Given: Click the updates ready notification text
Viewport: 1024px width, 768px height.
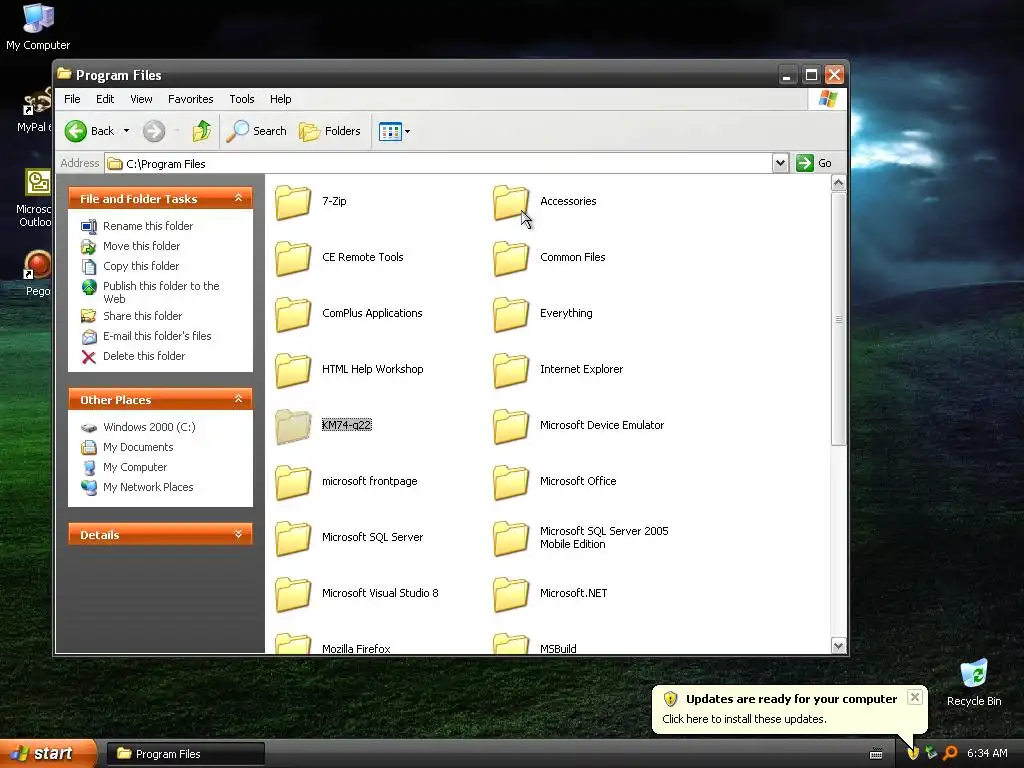Looking at the screenshot, I should (791, 699).
